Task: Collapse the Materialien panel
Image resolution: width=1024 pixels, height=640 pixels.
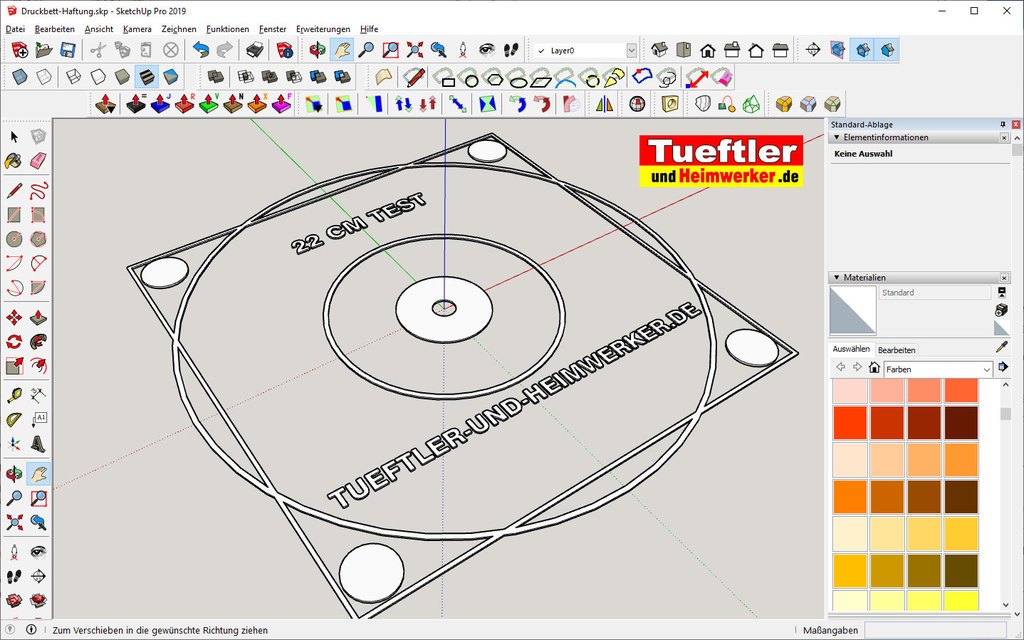Action: pos(837,278)
